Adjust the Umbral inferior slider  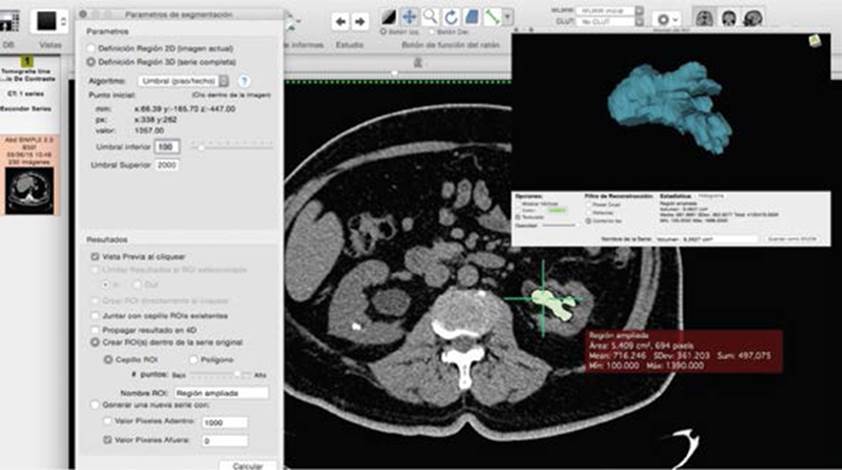pyautogui.click(x=202, y=146)
